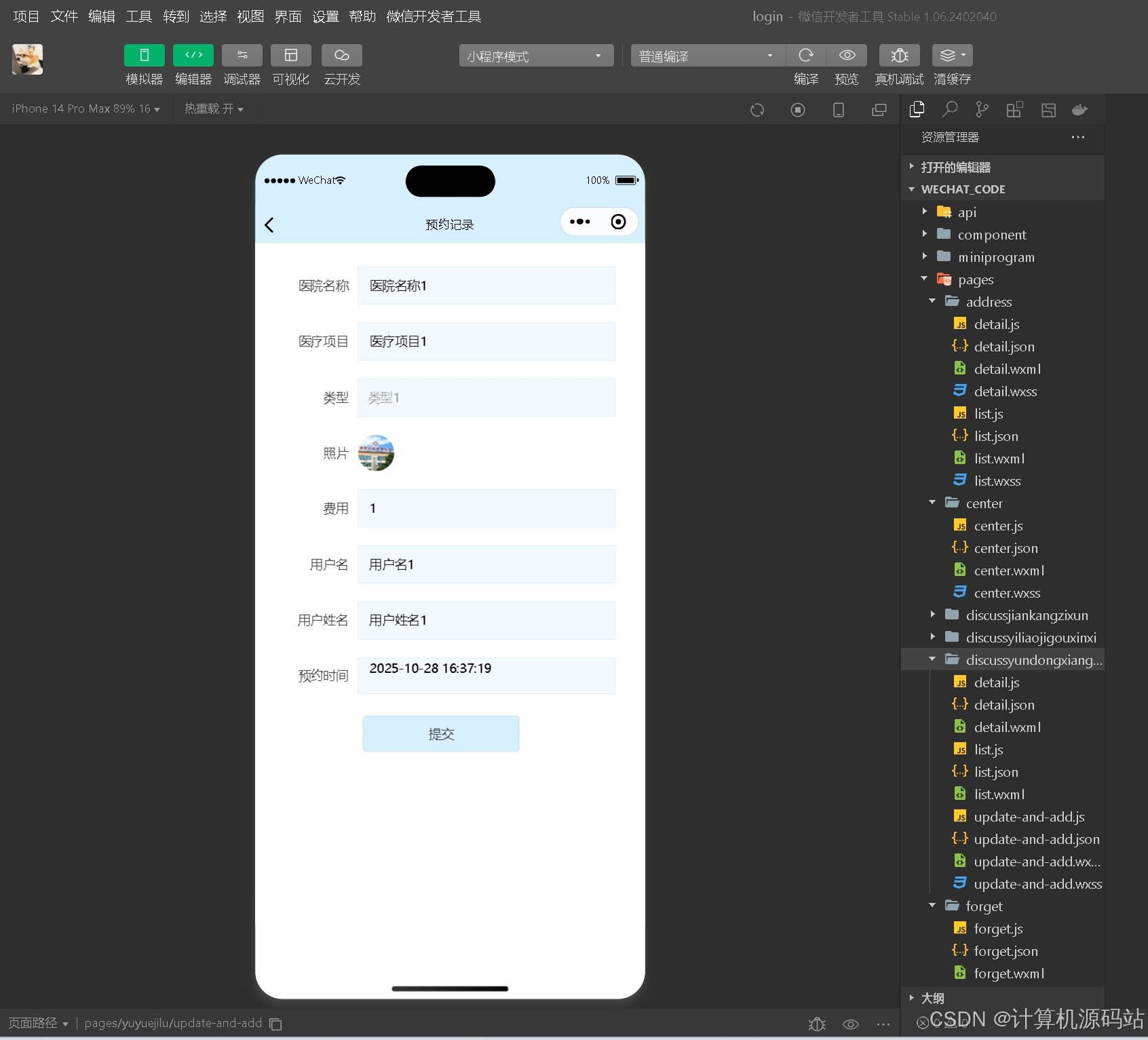Collapse the forget folder
The width and height of the screenshot is (1148, 1040).
click(1003, 906)
